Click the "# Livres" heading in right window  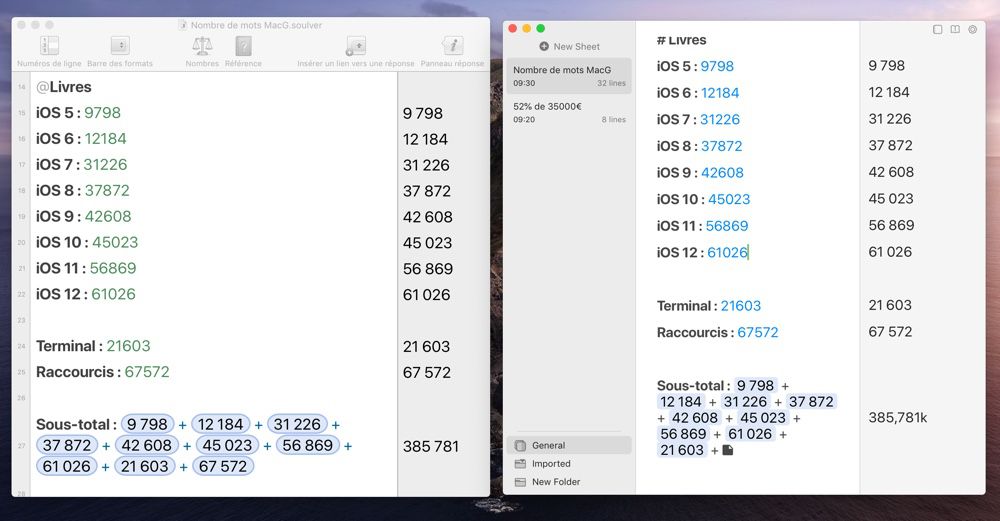(681, 40)
